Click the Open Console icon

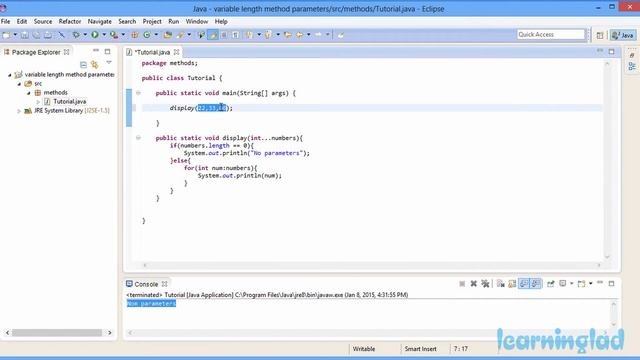click(581, 284)
